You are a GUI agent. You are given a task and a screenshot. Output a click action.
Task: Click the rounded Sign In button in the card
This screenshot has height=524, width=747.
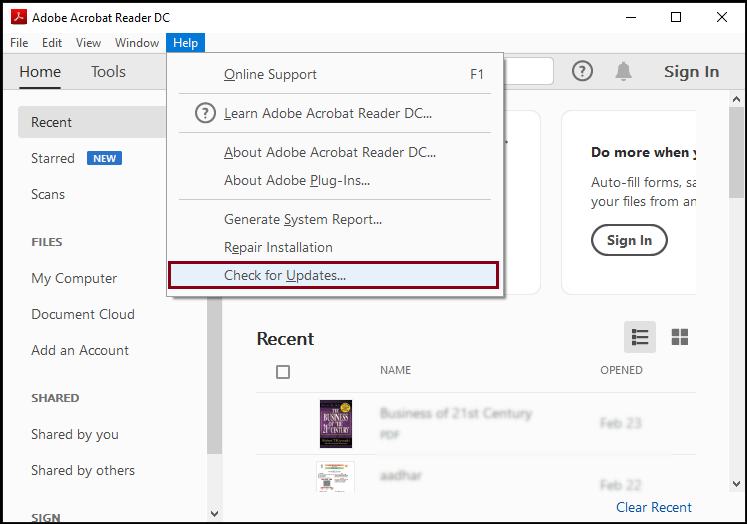coord(629,240)
